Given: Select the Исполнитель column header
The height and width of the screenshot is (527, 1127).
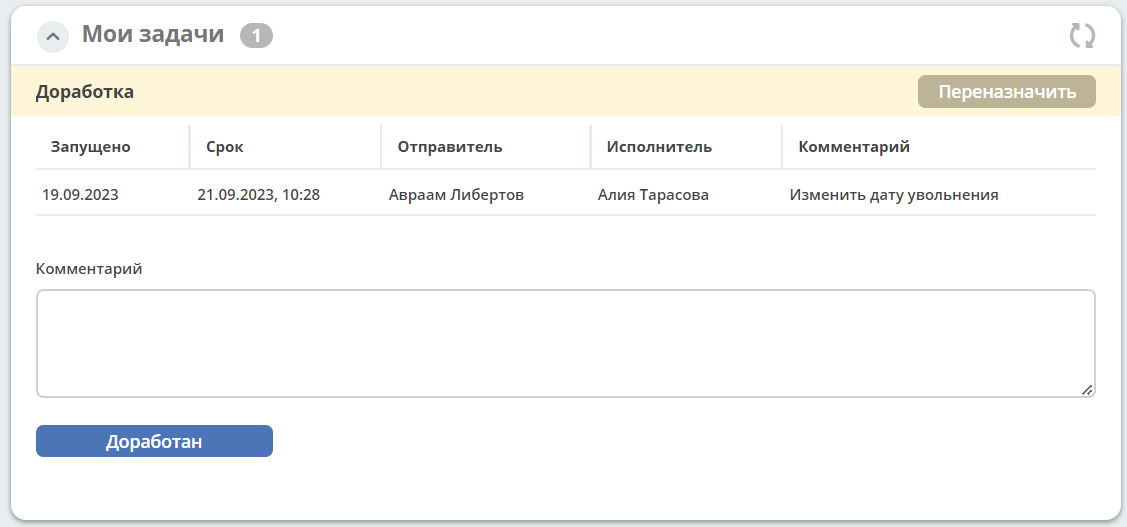Looking at the screenshot, I should pyautogui.click(x=659, y=147).
